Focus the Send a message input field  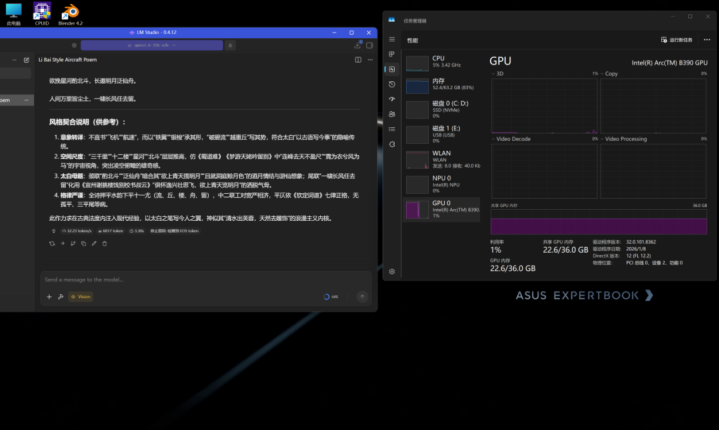click(205, 280)
